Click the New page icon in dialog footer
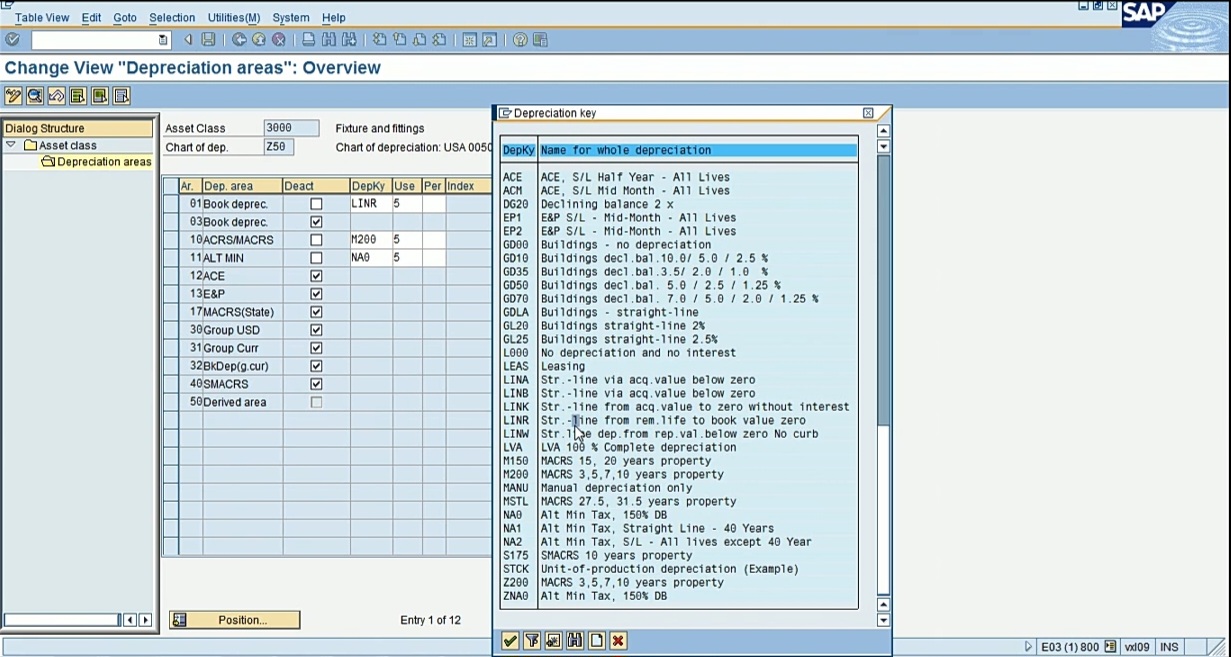Viewport: 1231px width, 657px height. coord(597,641)
